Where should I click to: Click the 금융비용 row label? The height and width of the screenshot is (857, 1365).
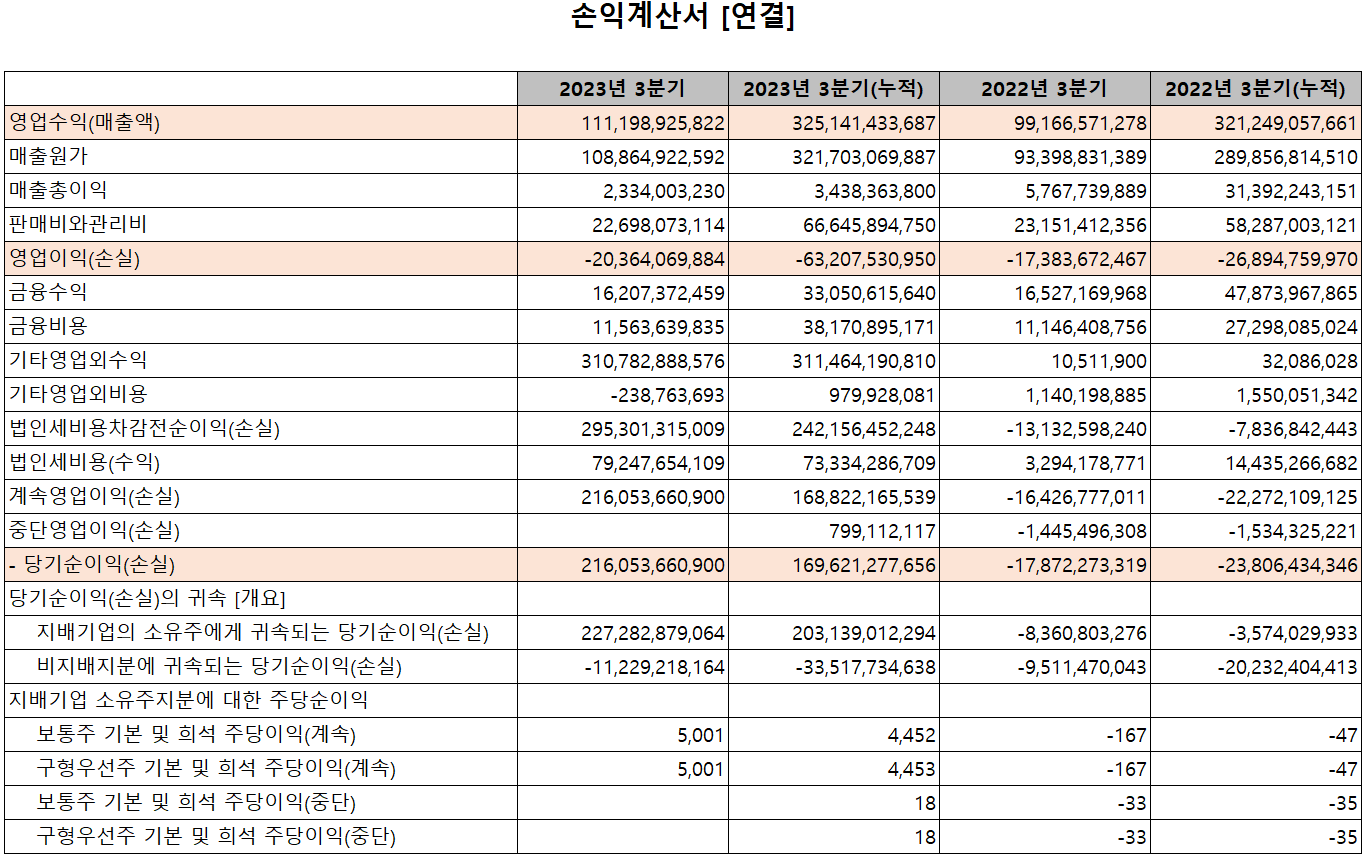click(x=48, y=327)
